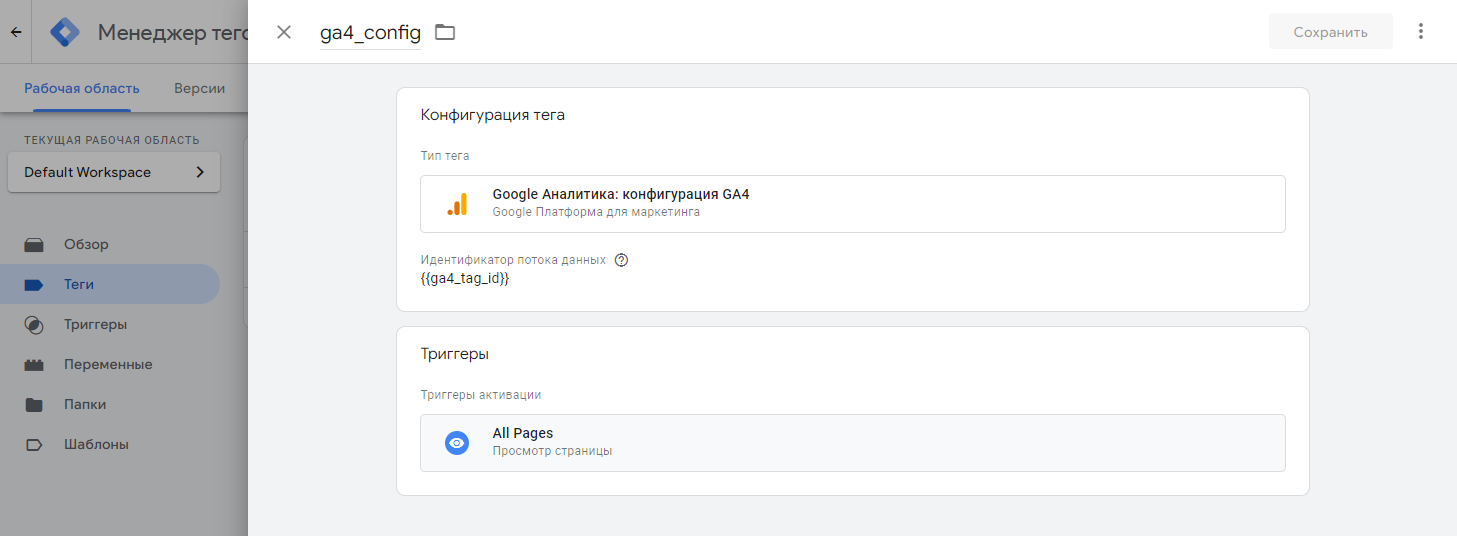This screenshot has height=536, width=1457.
Task: Click the Просмотр страницы trigger subtitle
Action: [x=552, y=451]
